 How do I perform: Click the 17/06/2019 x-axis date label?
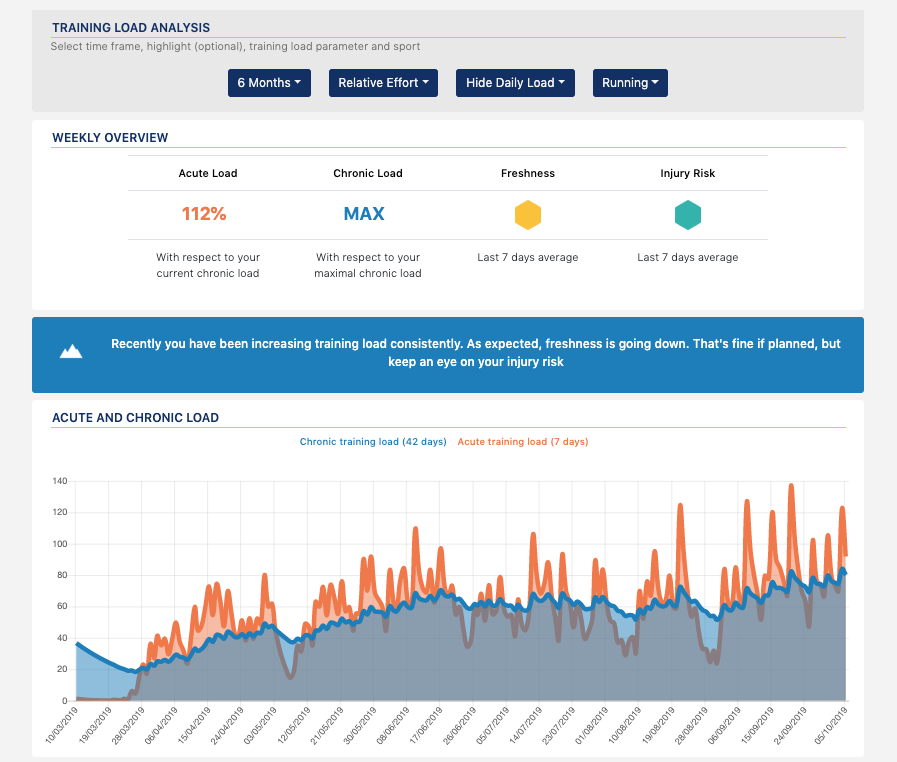(426, 725)
